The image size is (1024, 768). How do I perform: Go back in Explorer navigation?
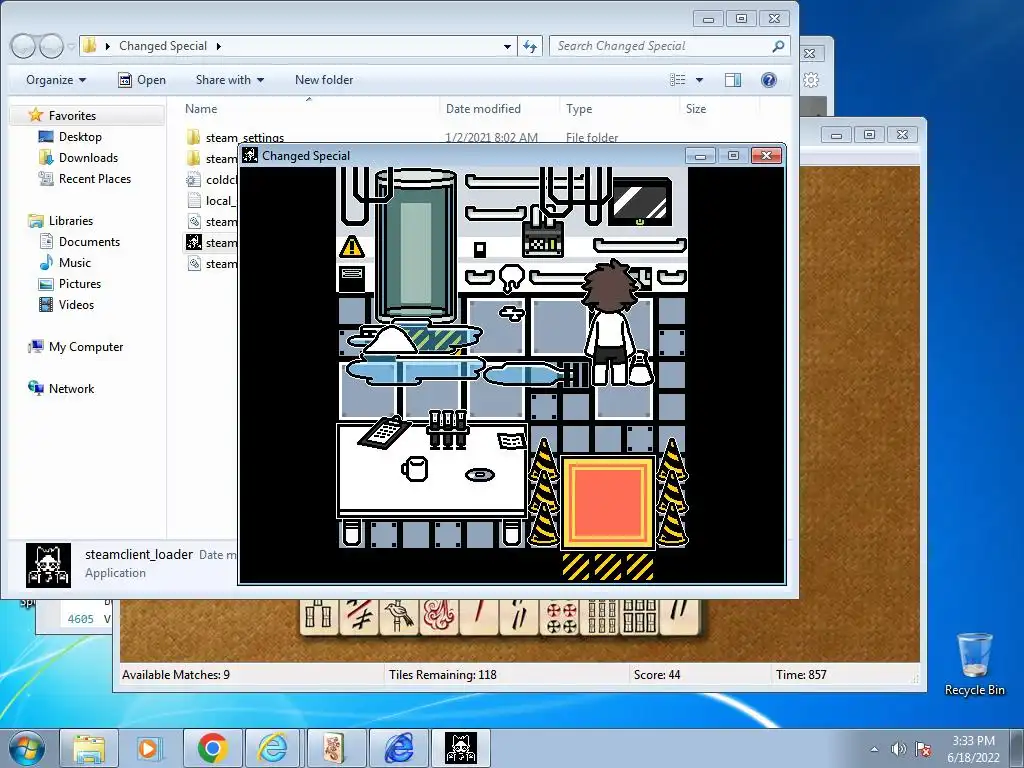click(23, 46)
